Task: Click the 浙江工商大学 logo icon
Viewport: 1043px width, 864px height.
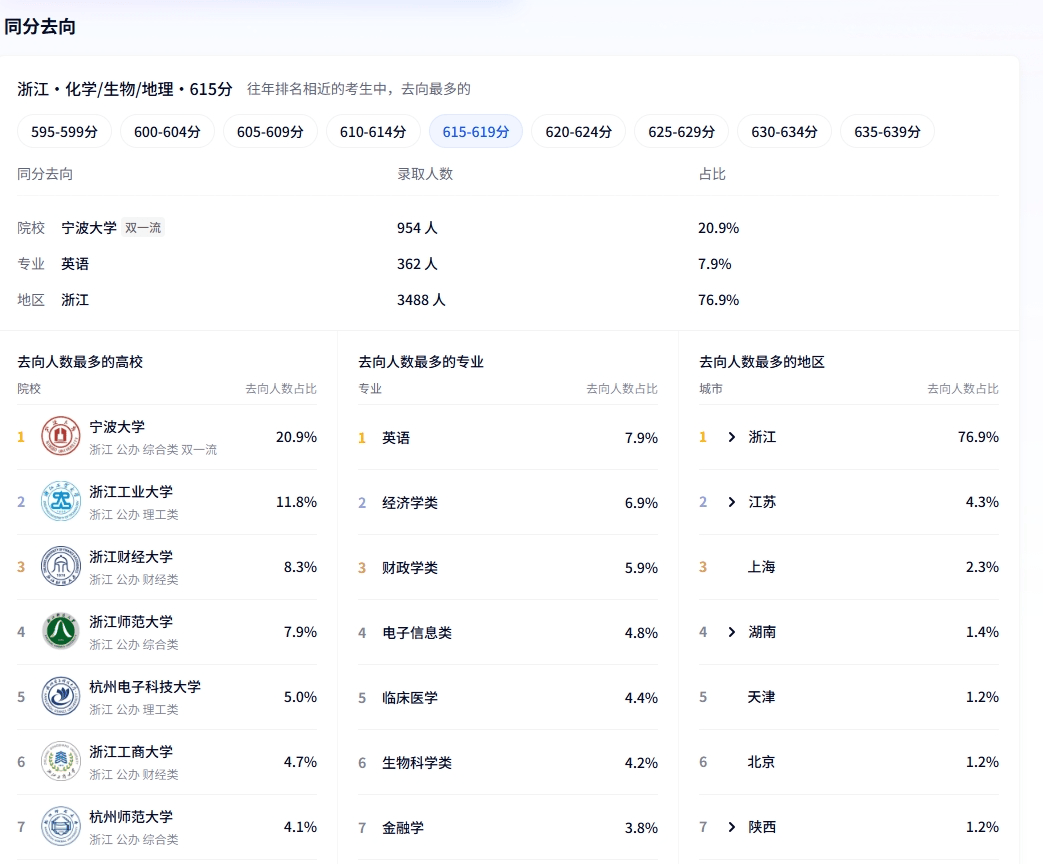Action: pyautogui.click(x=60, y=762)
